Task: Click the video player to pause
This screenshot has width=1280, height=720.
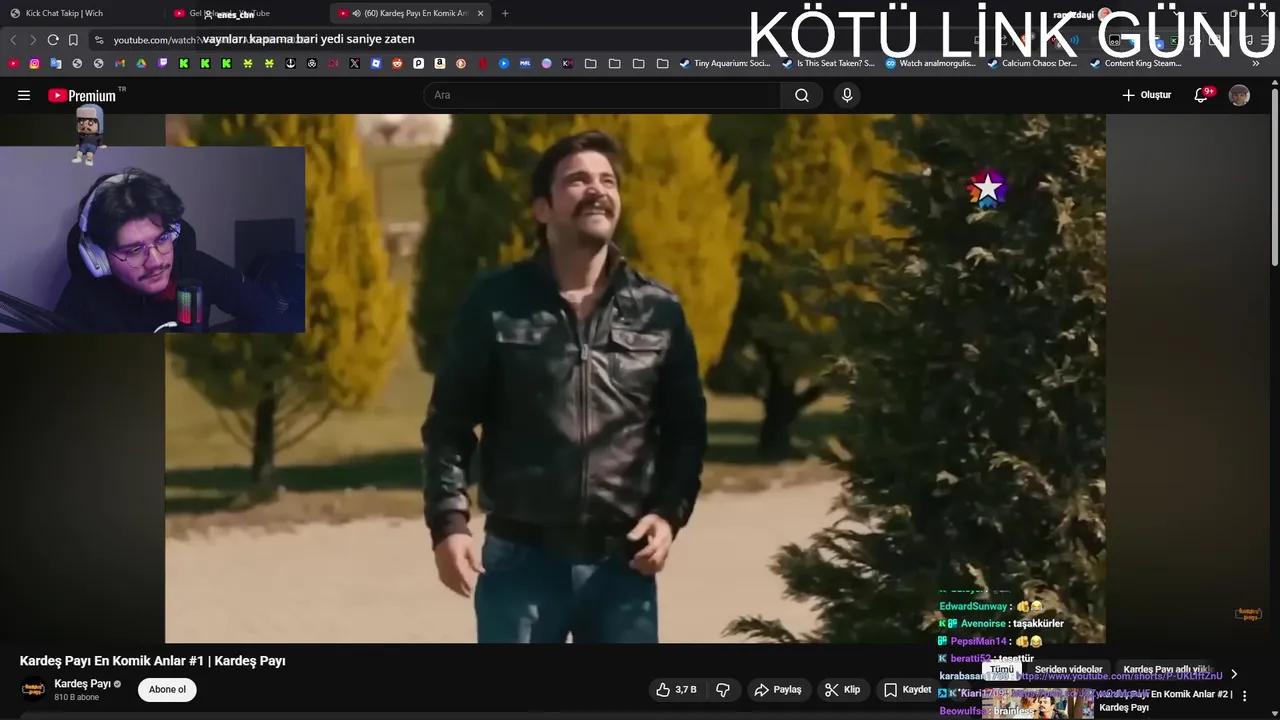Action: click(635, 378)
